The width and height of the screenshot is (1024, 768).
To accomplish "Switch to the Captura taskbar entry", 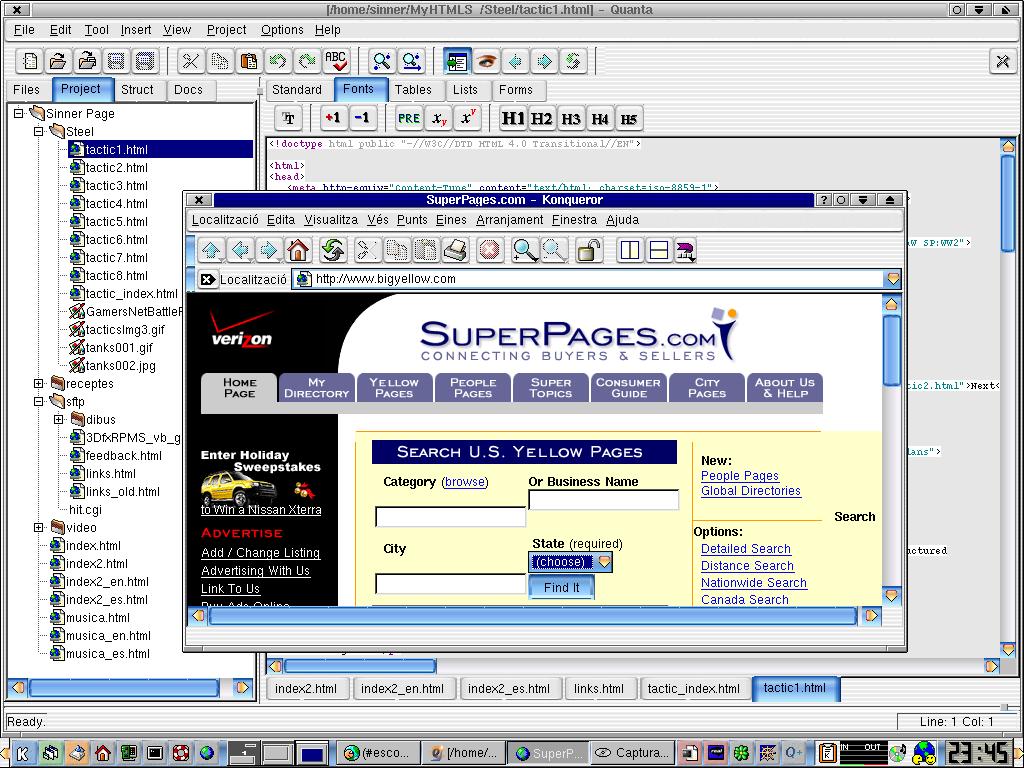I will coord(633,753).
